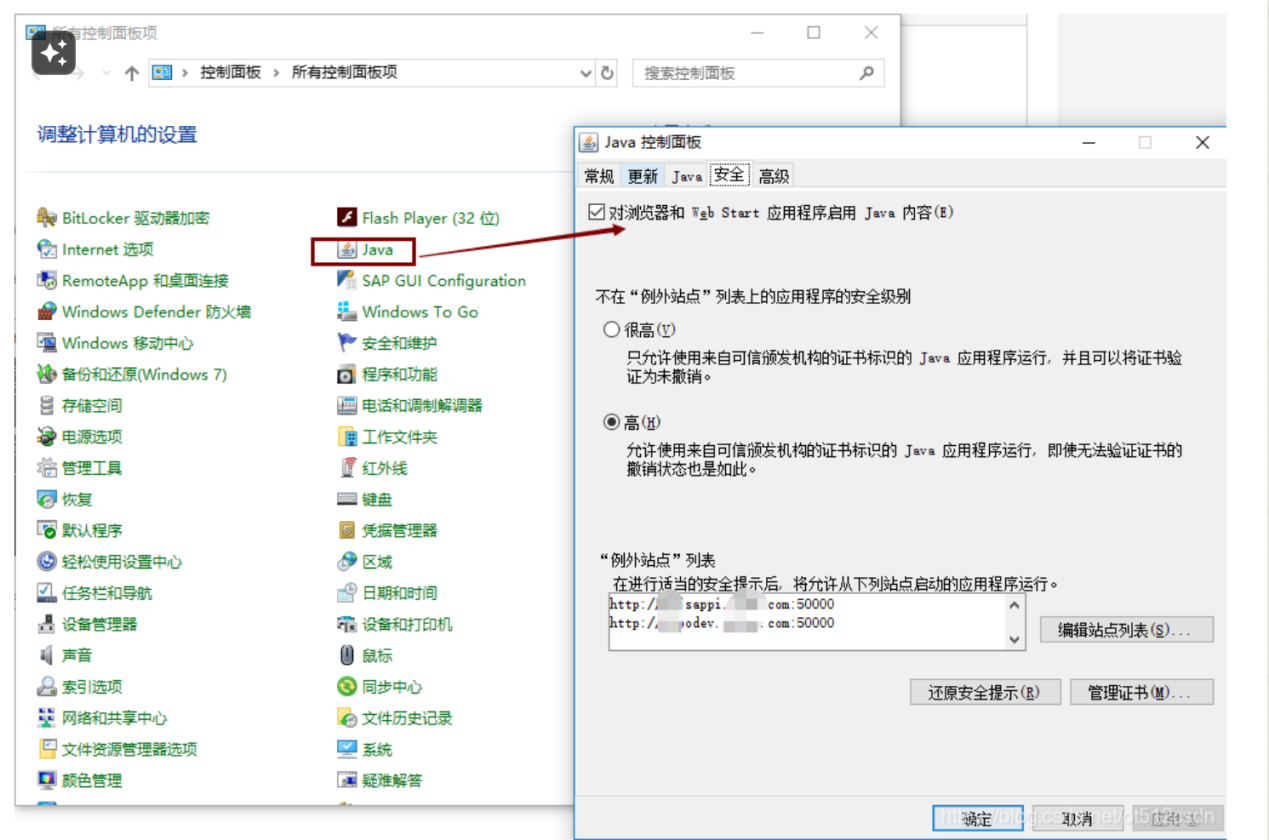Click the 搜索控制面板 search field
Image resolution: width=1269 pixels, height=840 pixels.
pos(758,73)
